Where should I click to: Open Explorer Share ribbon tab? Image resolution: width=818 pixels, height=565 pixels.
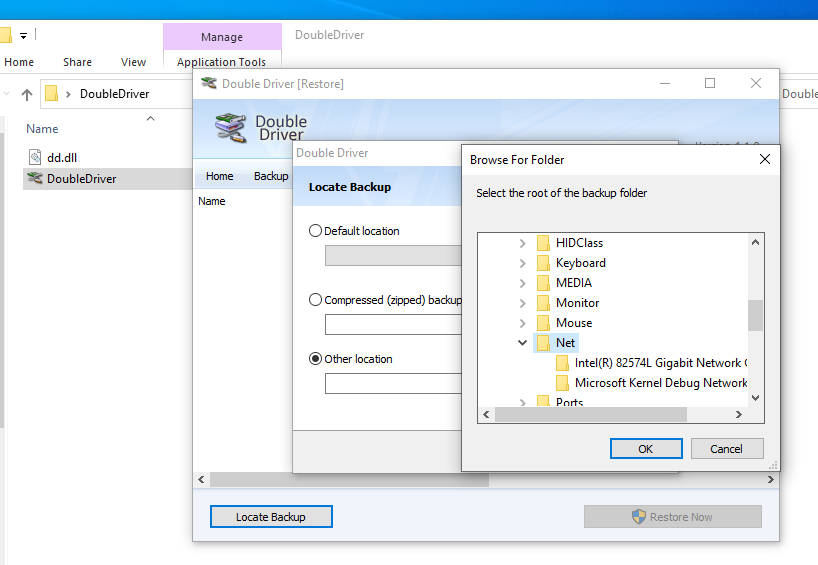click(77, 62)
